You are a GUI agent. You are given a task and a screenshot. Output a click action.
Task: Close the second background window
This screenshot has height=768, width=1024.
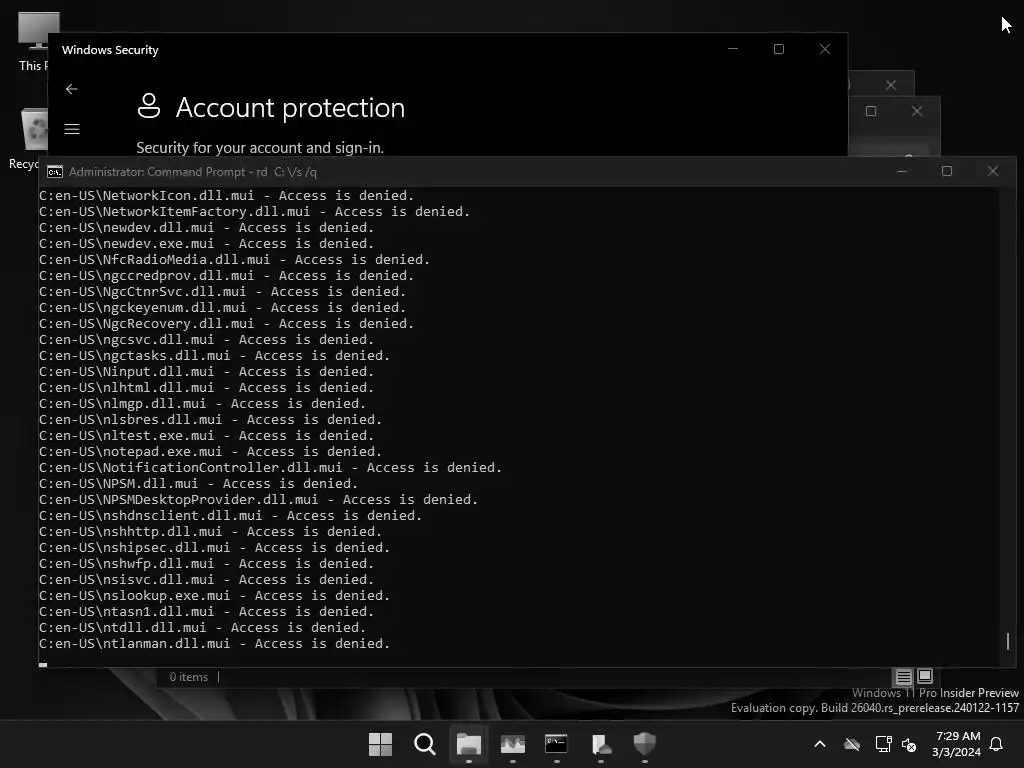click(917, 111)
